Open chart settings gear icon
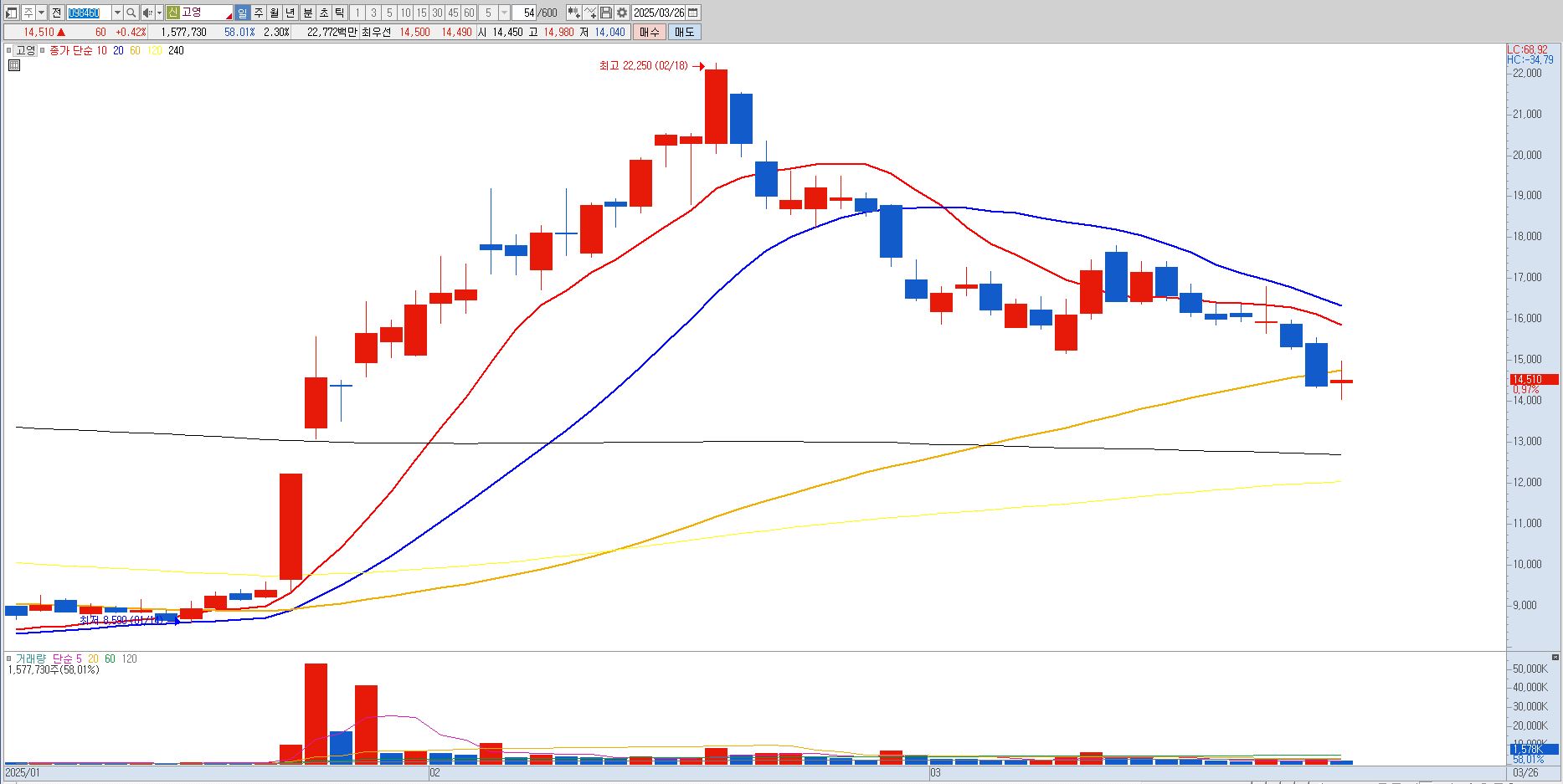Image resolution: width=1563 pixels, height=784 pixels. point(622,13)
